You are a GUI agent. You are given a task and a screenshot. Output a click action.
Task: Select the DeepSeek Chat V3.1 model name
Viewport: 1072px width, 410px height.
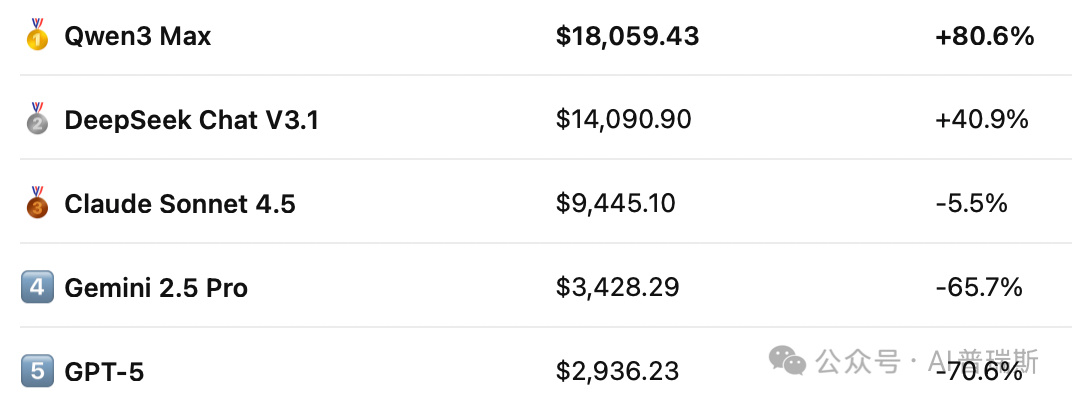191,120
